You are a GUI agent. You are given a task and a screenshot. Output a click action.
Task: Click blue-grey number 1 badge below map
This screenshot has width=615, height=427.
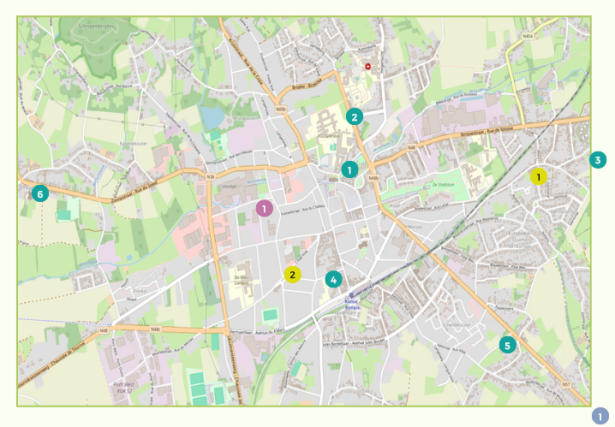point(600,416)
